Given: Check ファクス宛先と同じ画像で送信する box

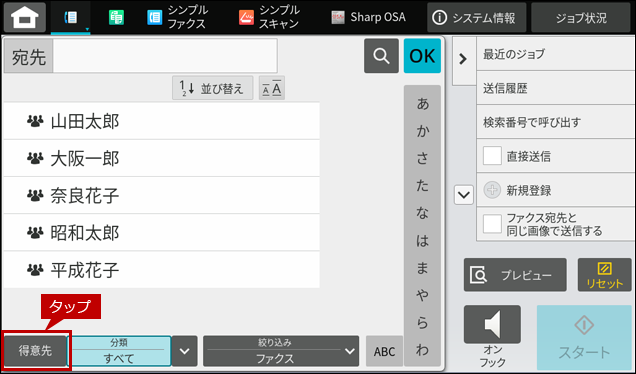Looking at the screenshot, I should (492, 224).
